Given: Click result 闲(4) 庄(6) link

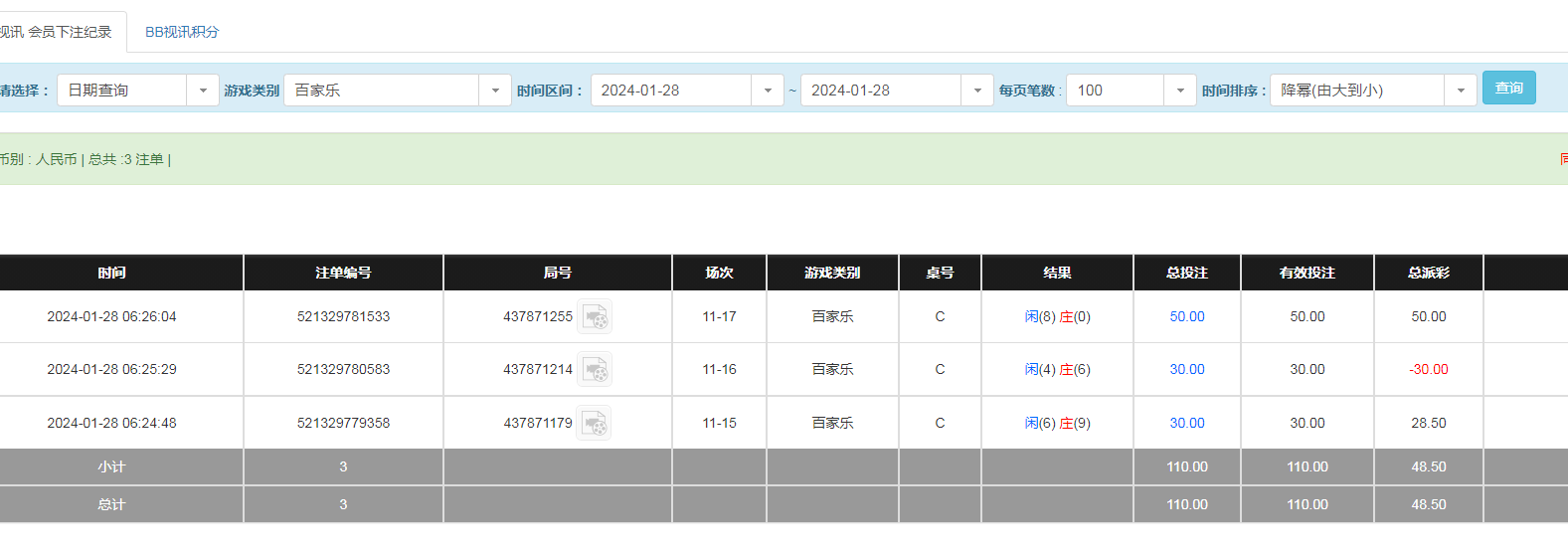Looking at the screenshot, I should (1057, 370).
